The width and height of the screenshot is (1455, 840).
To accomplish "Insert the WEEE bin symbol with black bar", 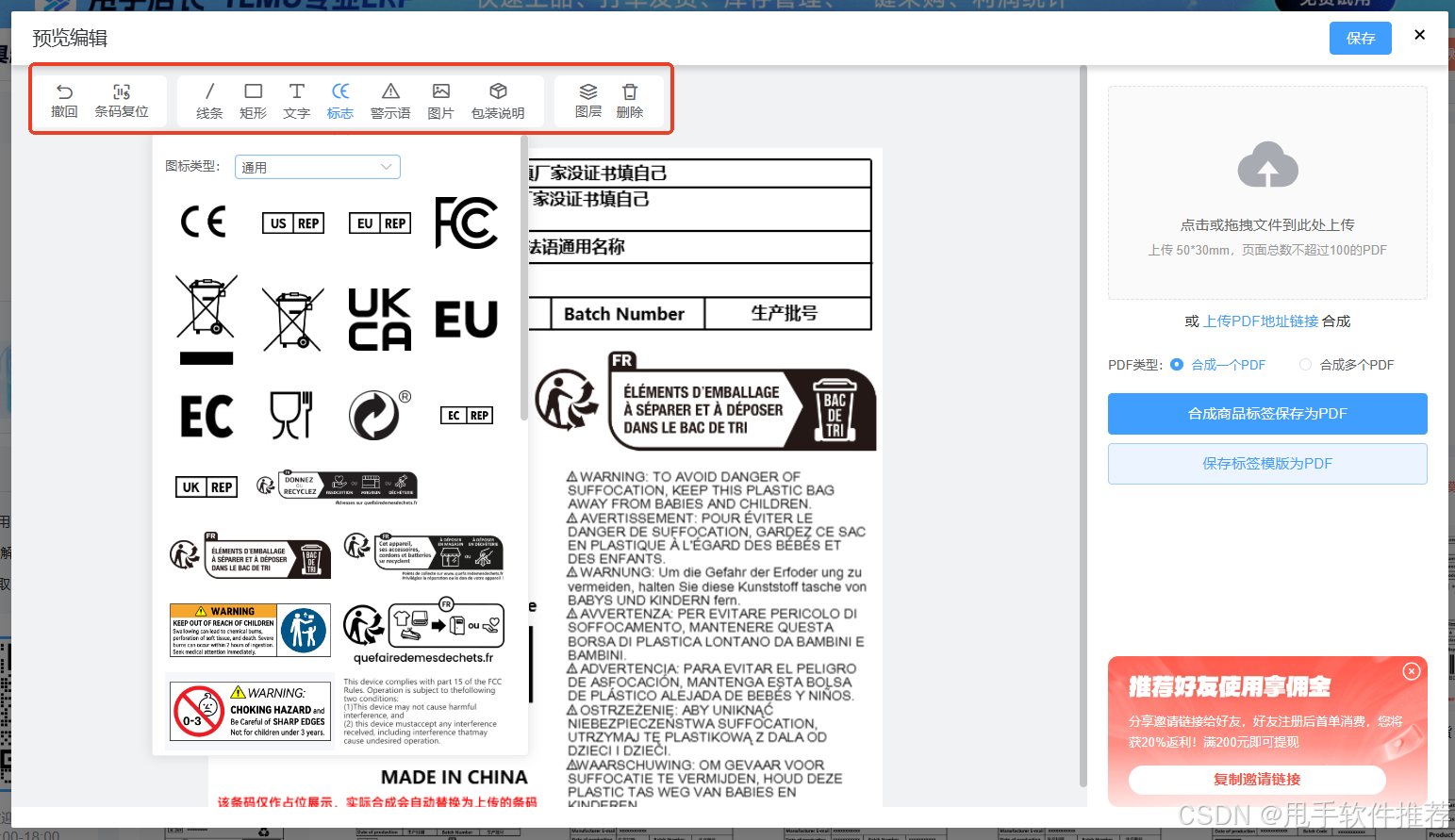I will tap(207, 320).
